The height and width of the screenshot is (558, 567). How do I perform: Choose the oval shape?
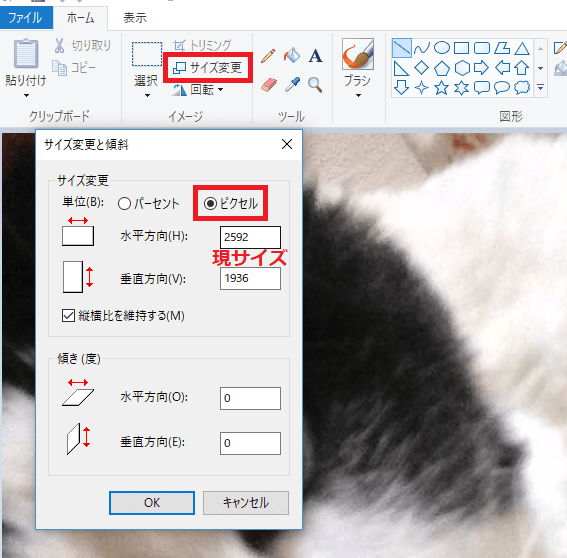pos(441,48)
